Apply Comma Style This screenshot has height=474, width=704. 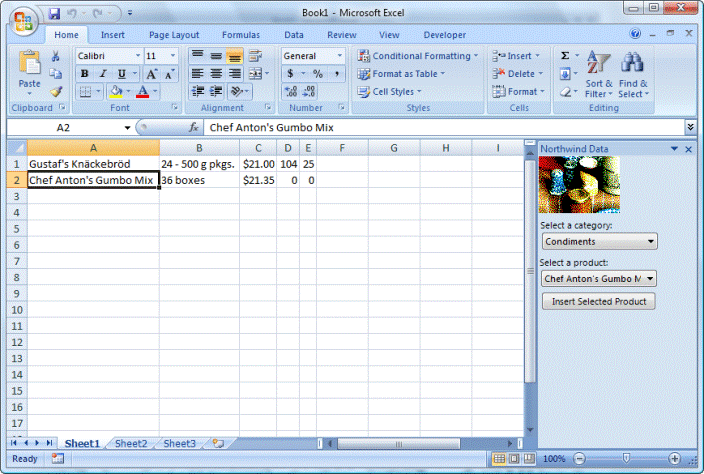(x=336, y=74)
